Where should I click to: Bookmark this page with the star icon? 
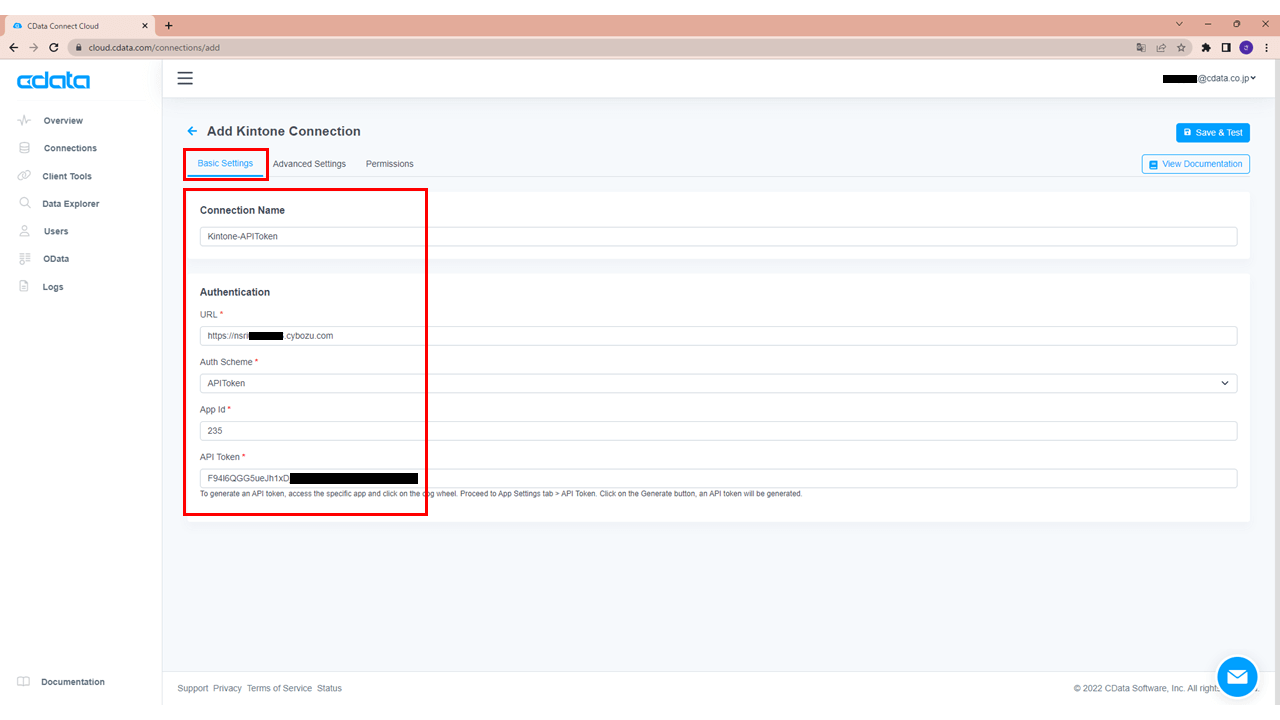(x=1181, y=47)
